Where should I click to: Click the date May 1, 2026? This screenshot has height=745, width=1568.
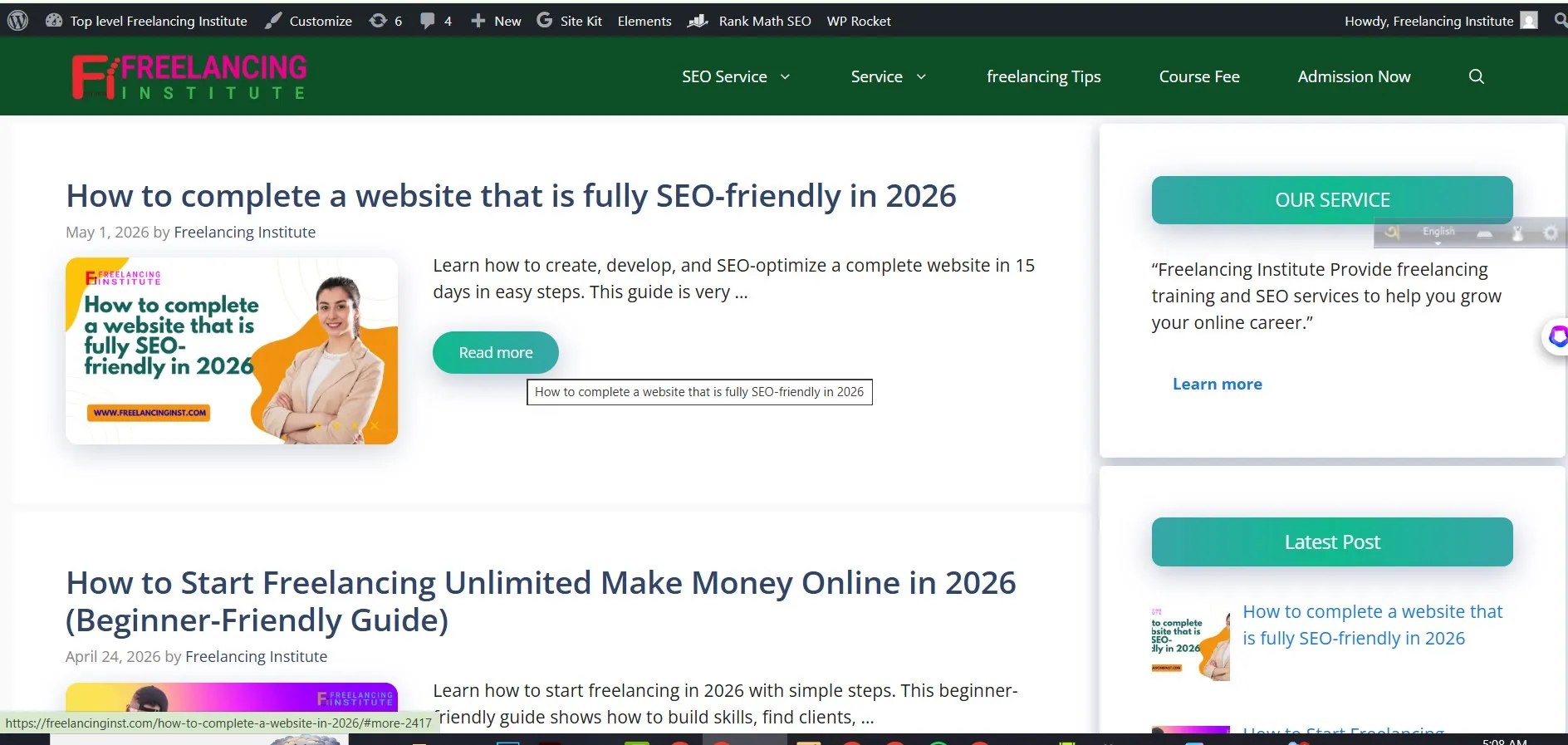(107, 233)
